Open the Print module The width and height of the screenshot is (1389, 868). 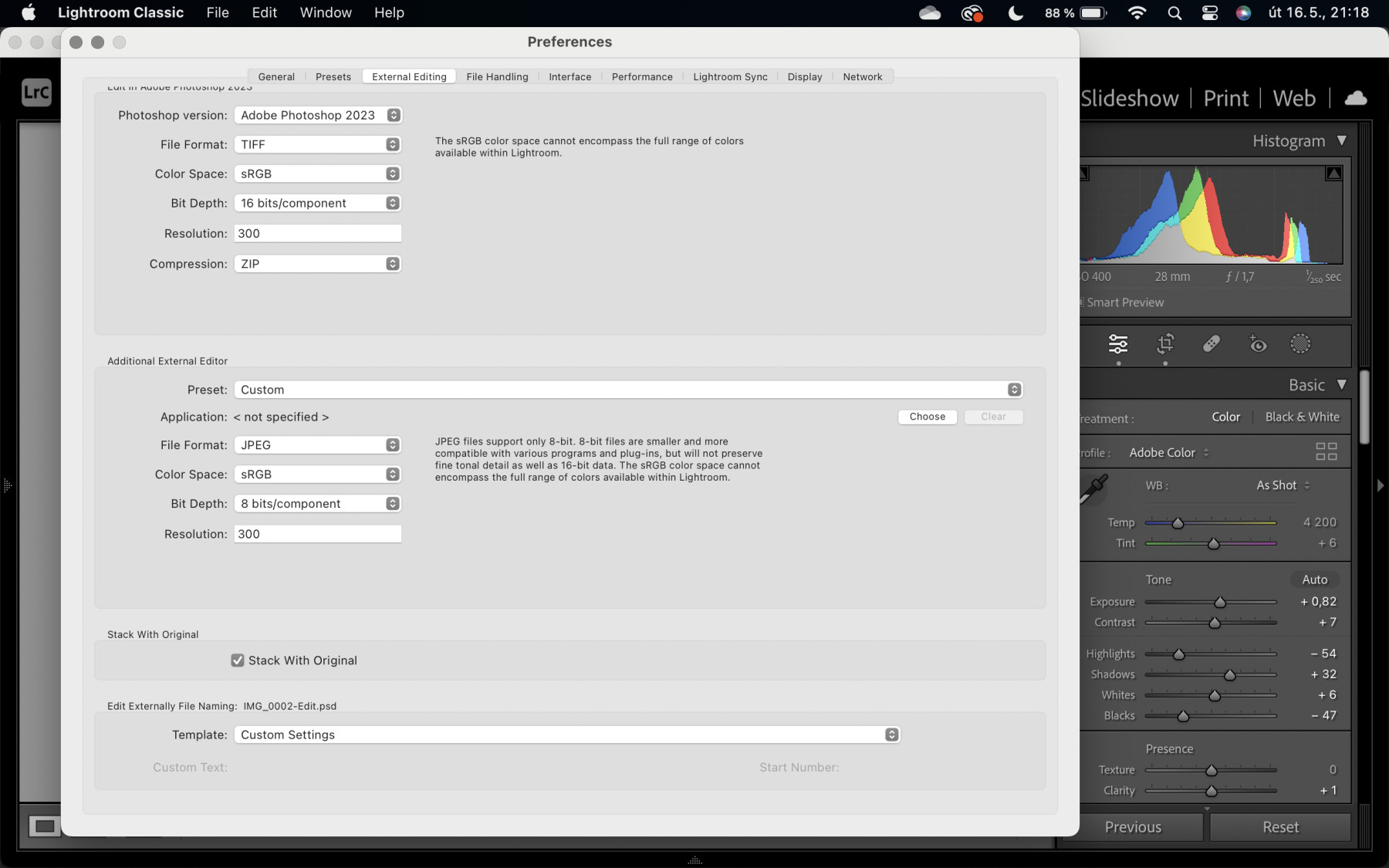click(1225, 98)
